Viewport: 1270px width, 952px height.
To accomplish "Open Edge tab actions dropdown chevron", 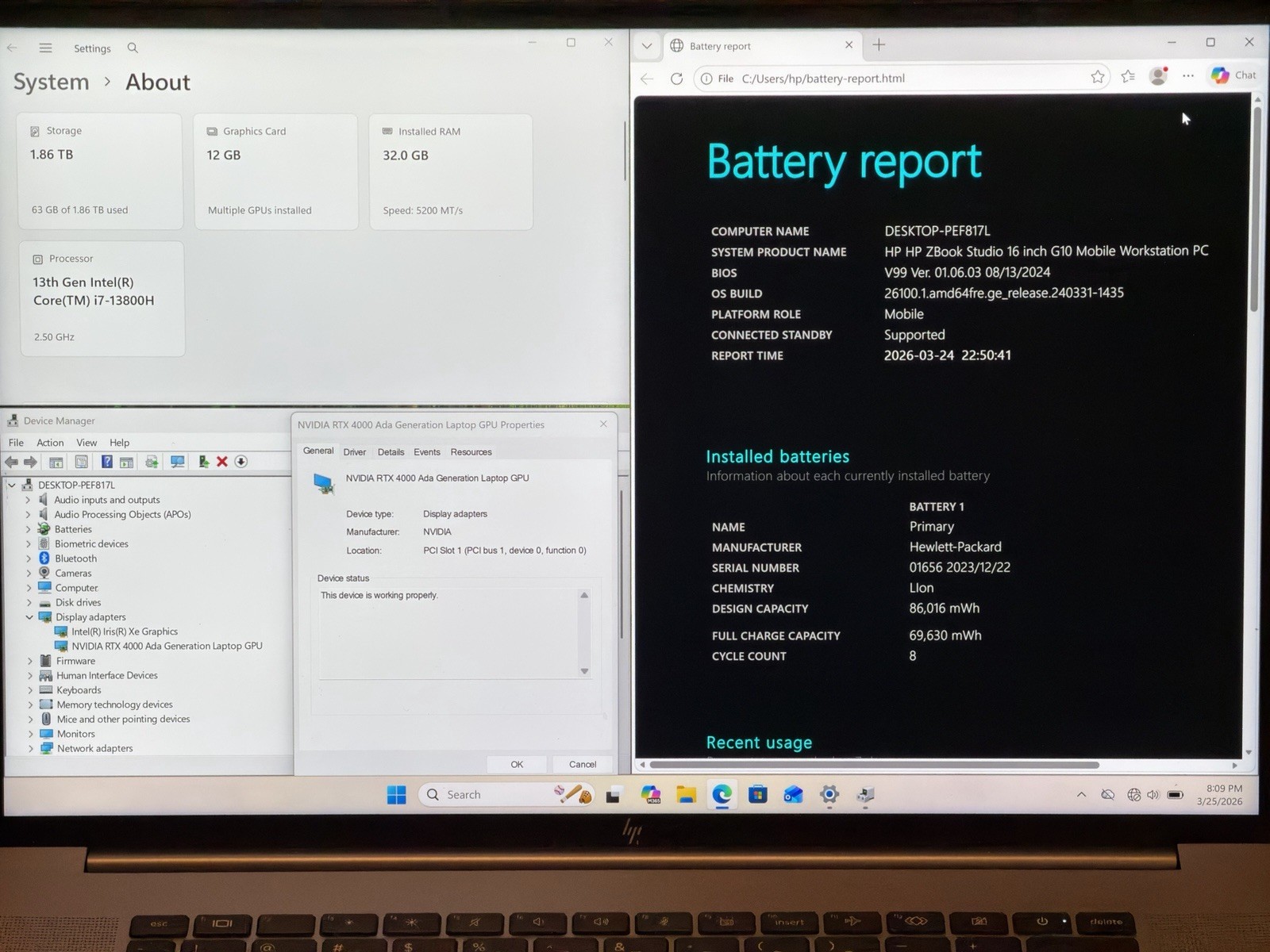I will [647, 46].
